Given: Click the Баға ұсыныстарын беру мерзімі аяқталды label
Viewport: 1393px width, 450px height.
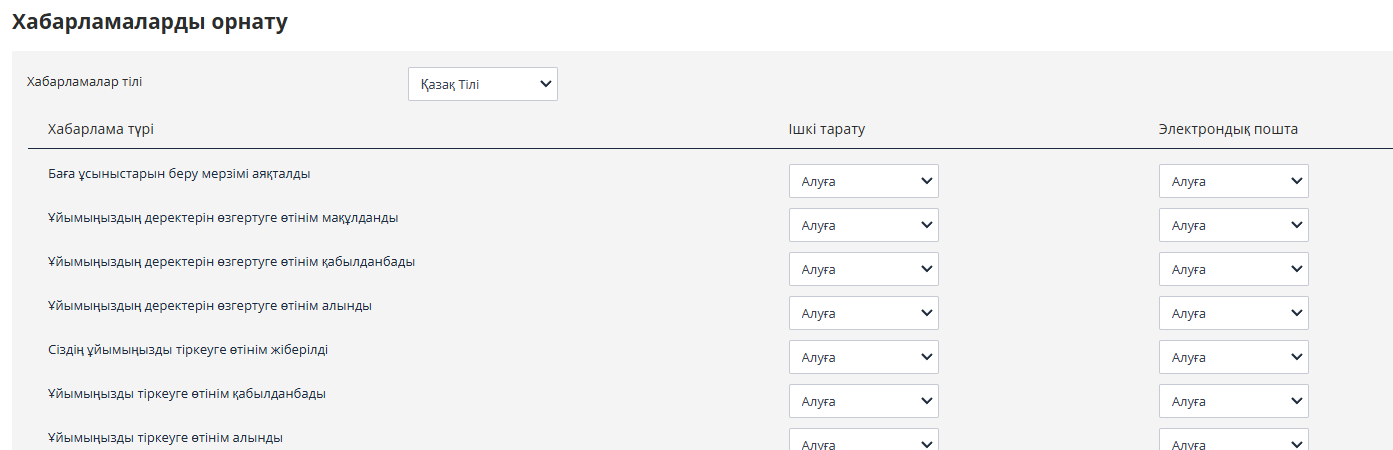Looking at the screenshot, I should click(x=178, y=173).
